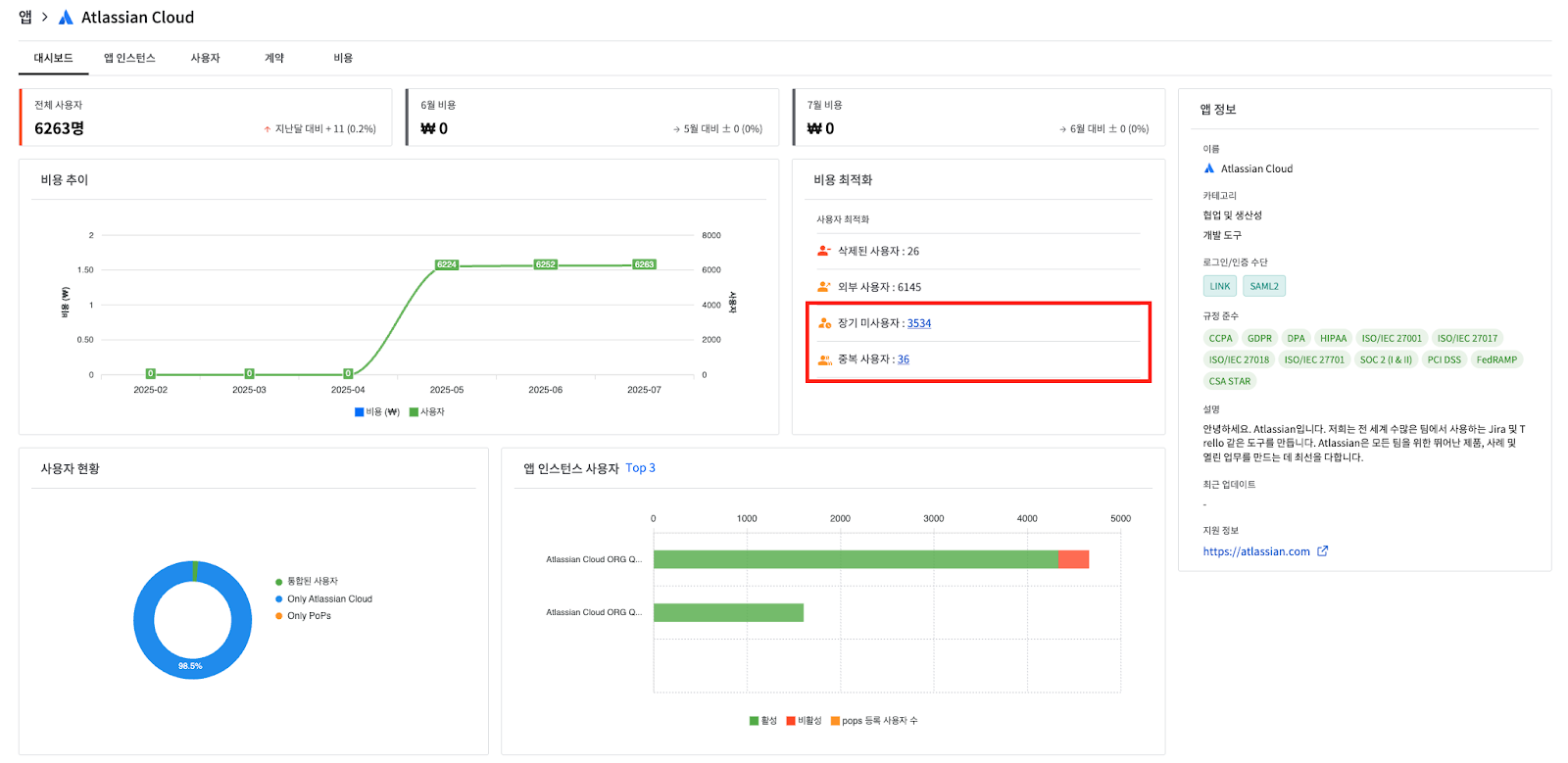1568x763 pixels.
Task: Switch to the 앱 인스턴스 tab
Action: pyautogui.click(x=129, y=58)
